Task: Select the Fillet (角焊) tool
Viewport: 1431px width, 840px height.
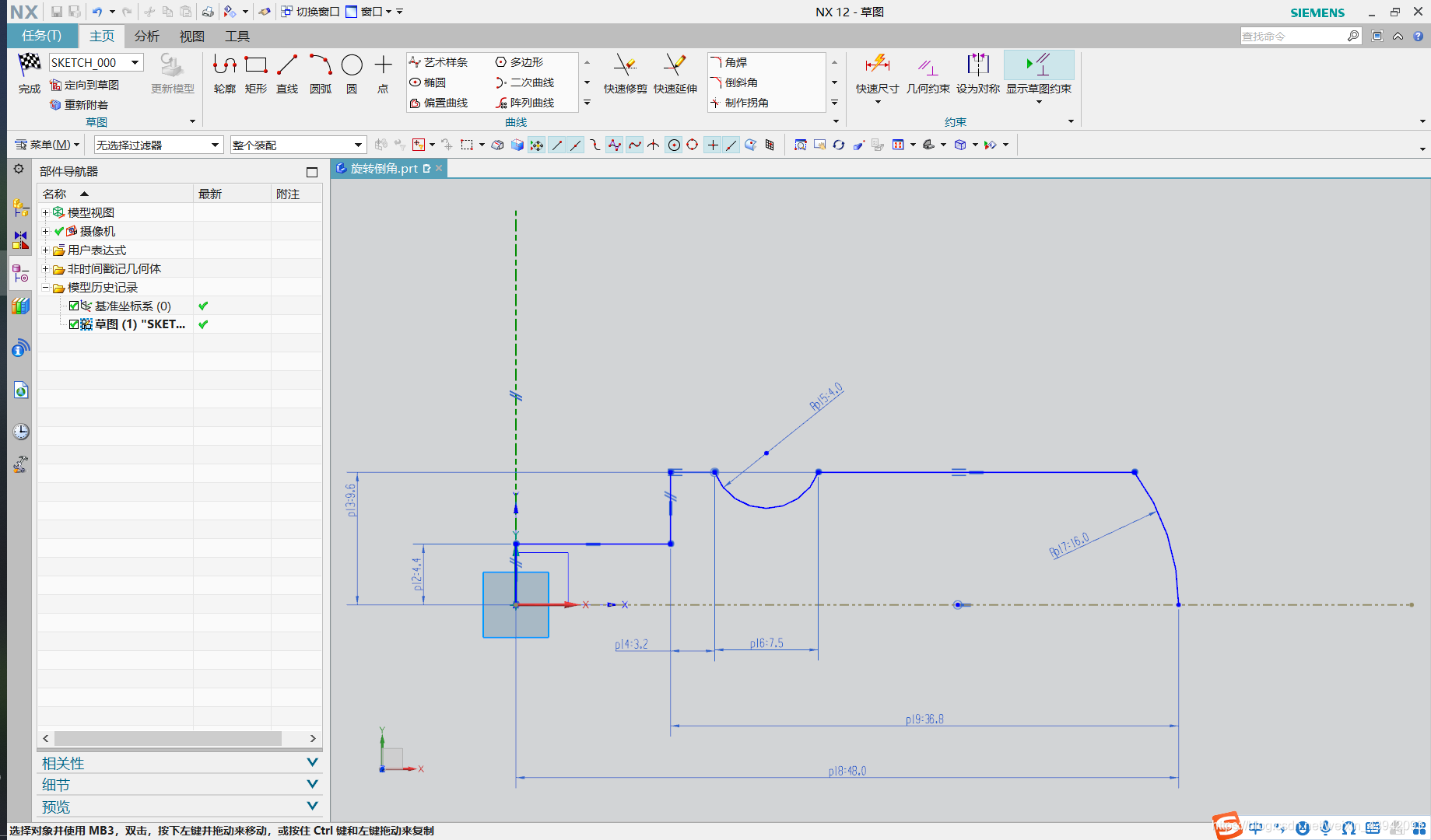Action: [x=729, y=62]
